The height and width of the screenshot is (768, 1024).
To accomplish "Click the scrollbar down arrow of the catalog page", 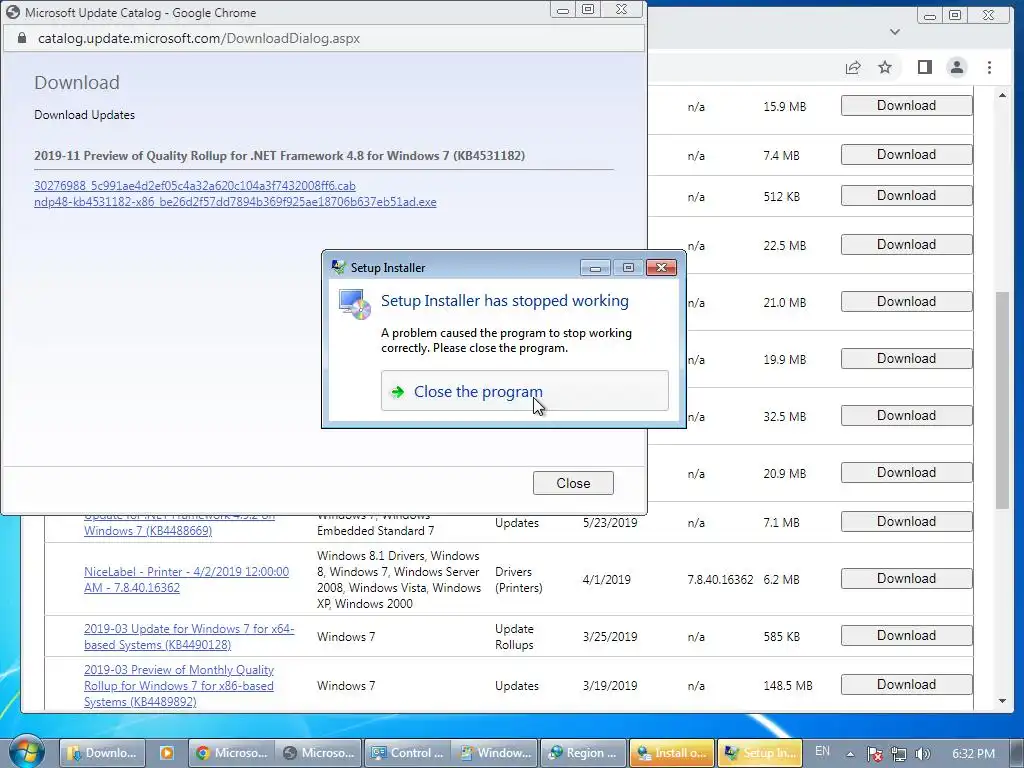I will pyautogui.click(x=1002, y=701).
